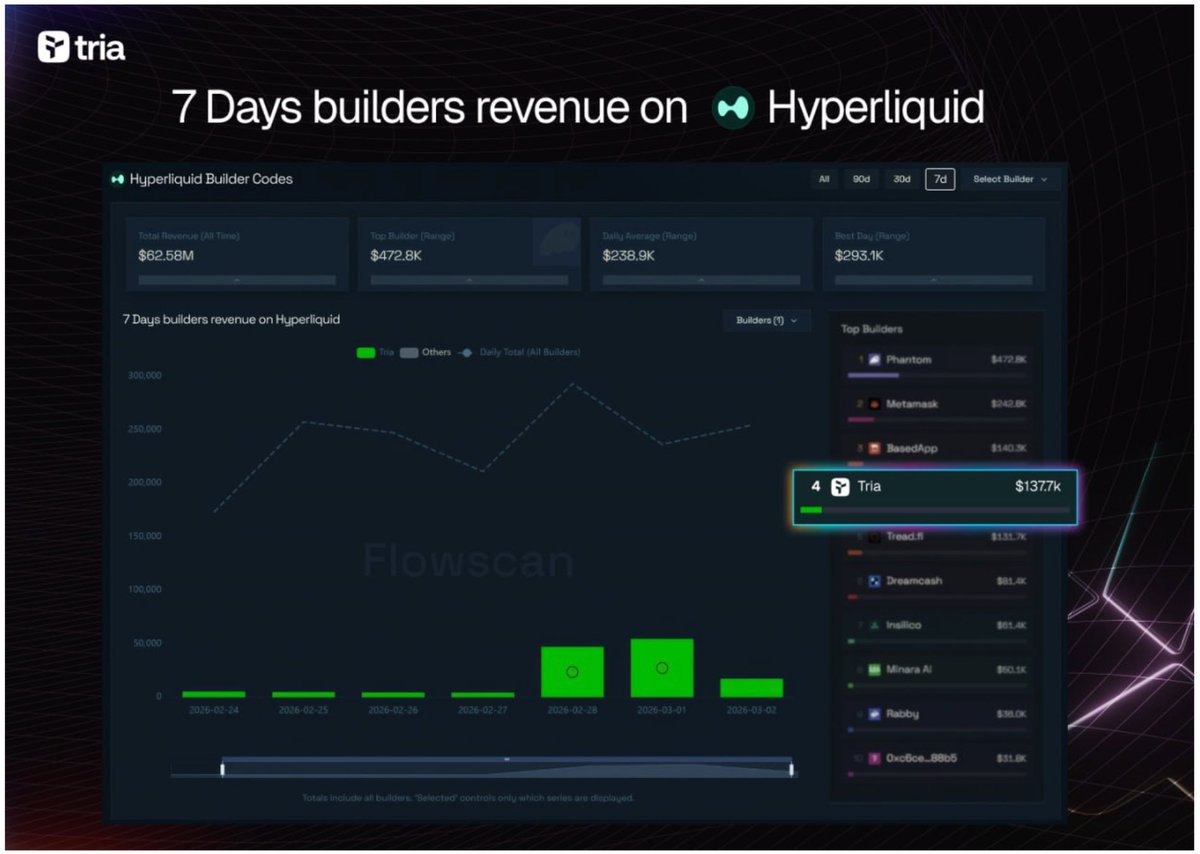
Task: Open the Builders (1) dropdown
Action: [766, 320]
